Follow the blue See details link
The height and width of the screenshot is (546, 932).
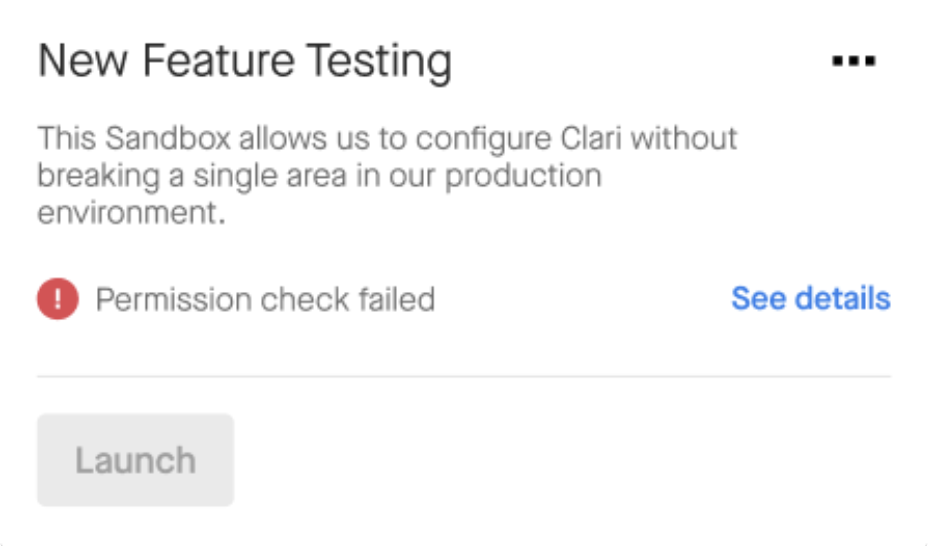[x=811, y=298]
